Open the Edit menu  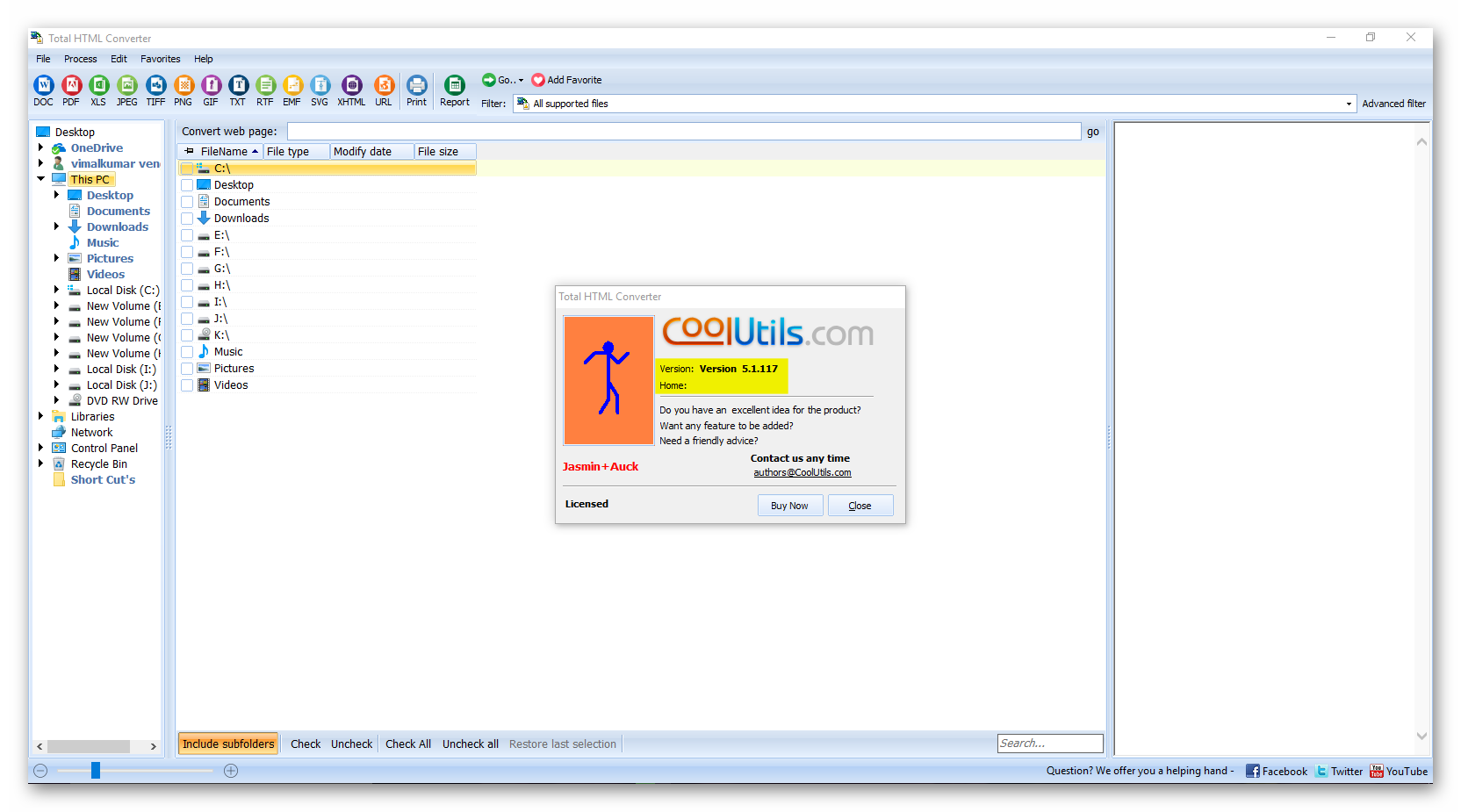[119, 59]
